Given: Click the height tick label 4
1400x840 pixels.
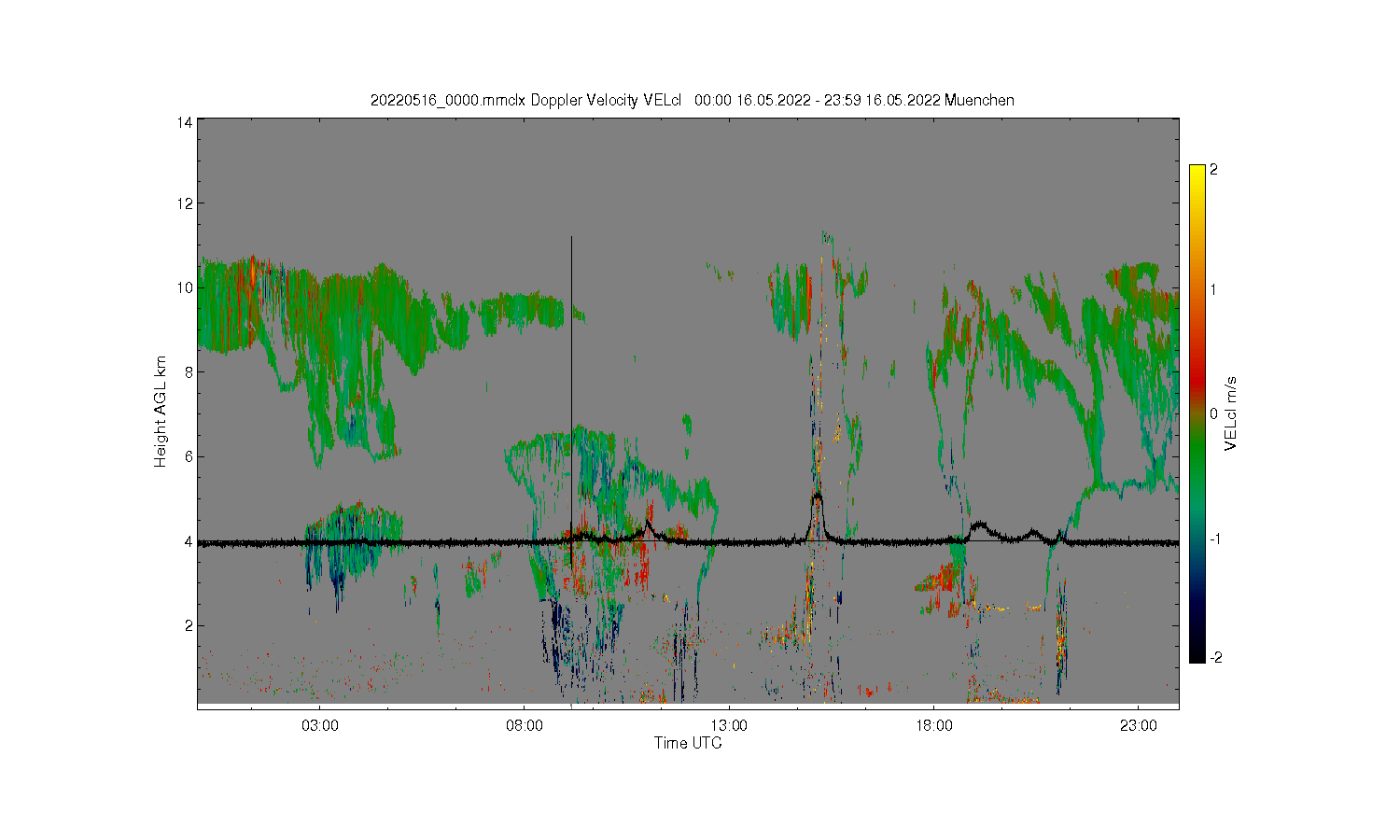Looking at the screenshot, I should (x=189, y=541).
